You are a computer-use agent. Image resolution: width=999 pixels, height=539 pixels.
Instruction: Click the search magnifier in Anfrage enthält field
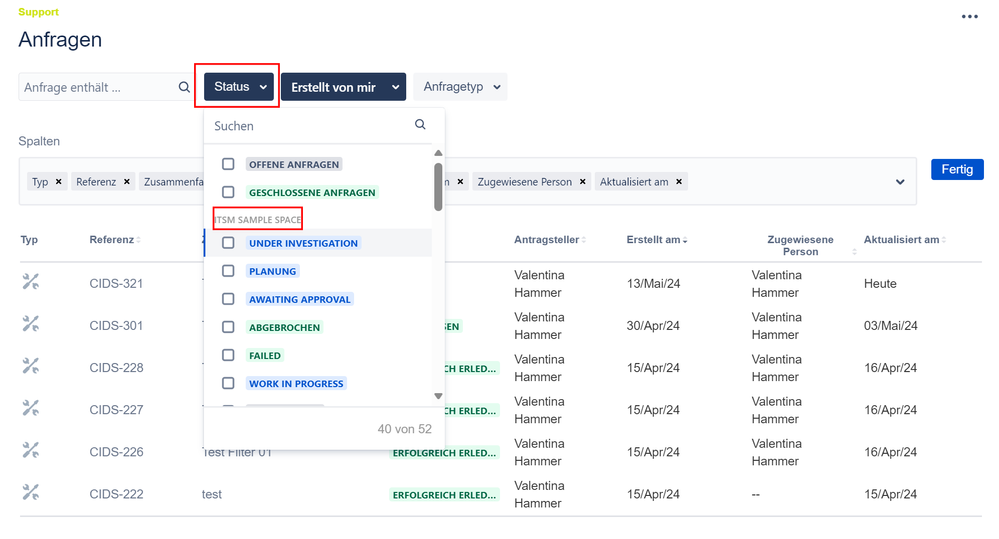pos(184,87)
